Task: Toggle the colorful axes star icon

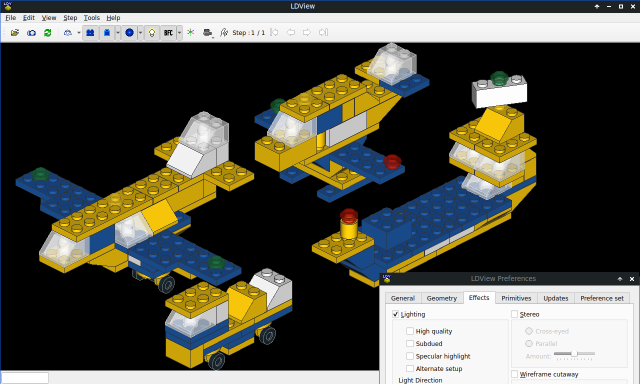Action: point(191,32)
